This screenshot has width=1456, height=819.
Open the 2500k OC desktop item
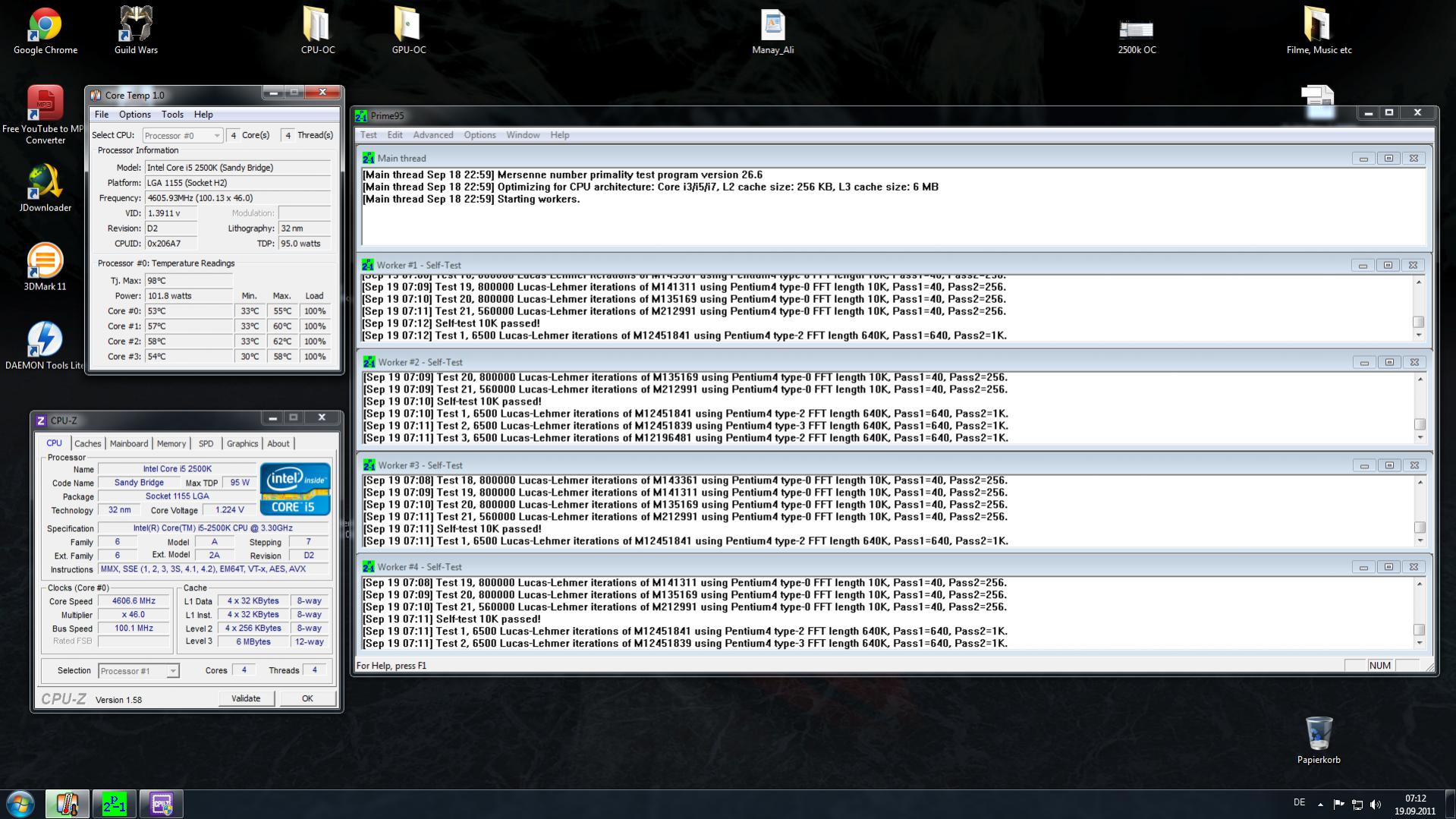1137,36
